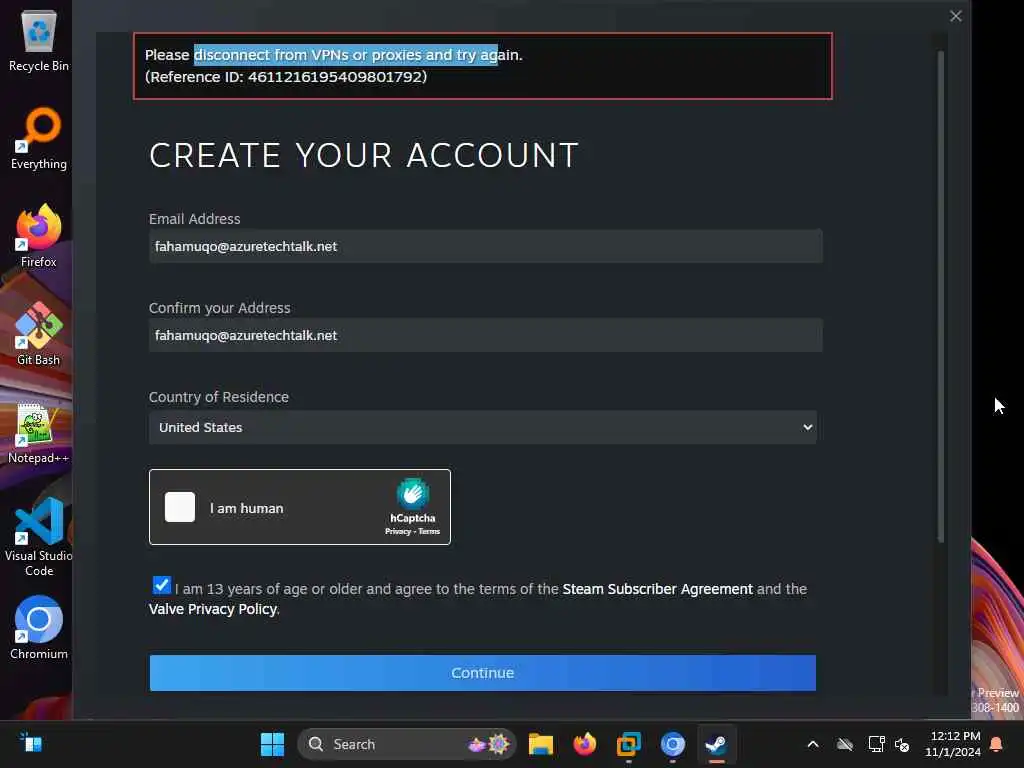
Task: Open the Valve Privacy Policy link
Action: 213,609
